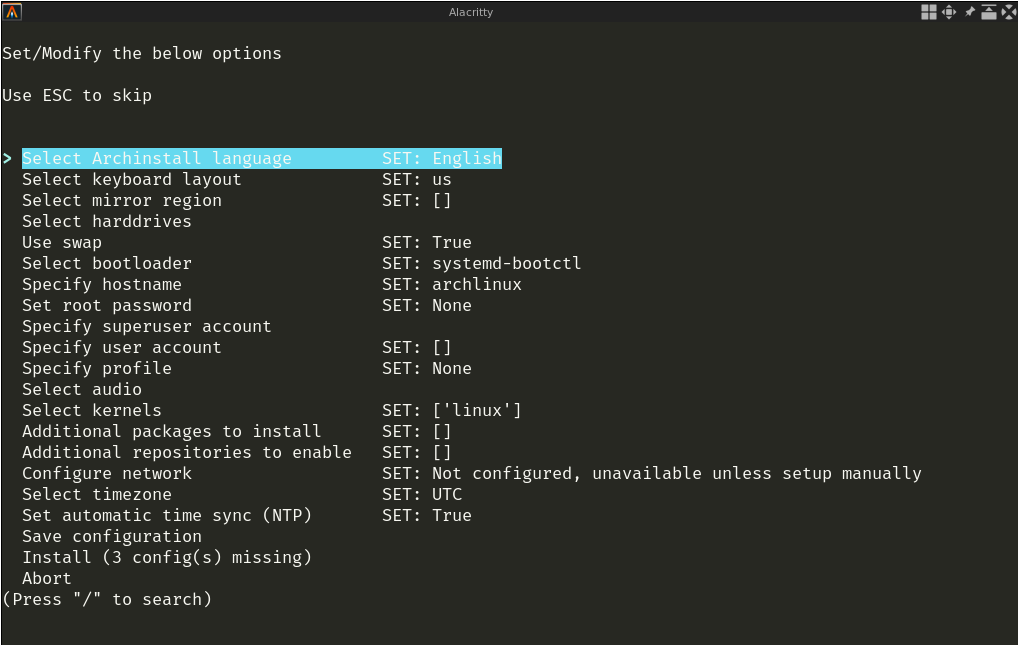Click the four-arrow move icon in title bar

949,12
